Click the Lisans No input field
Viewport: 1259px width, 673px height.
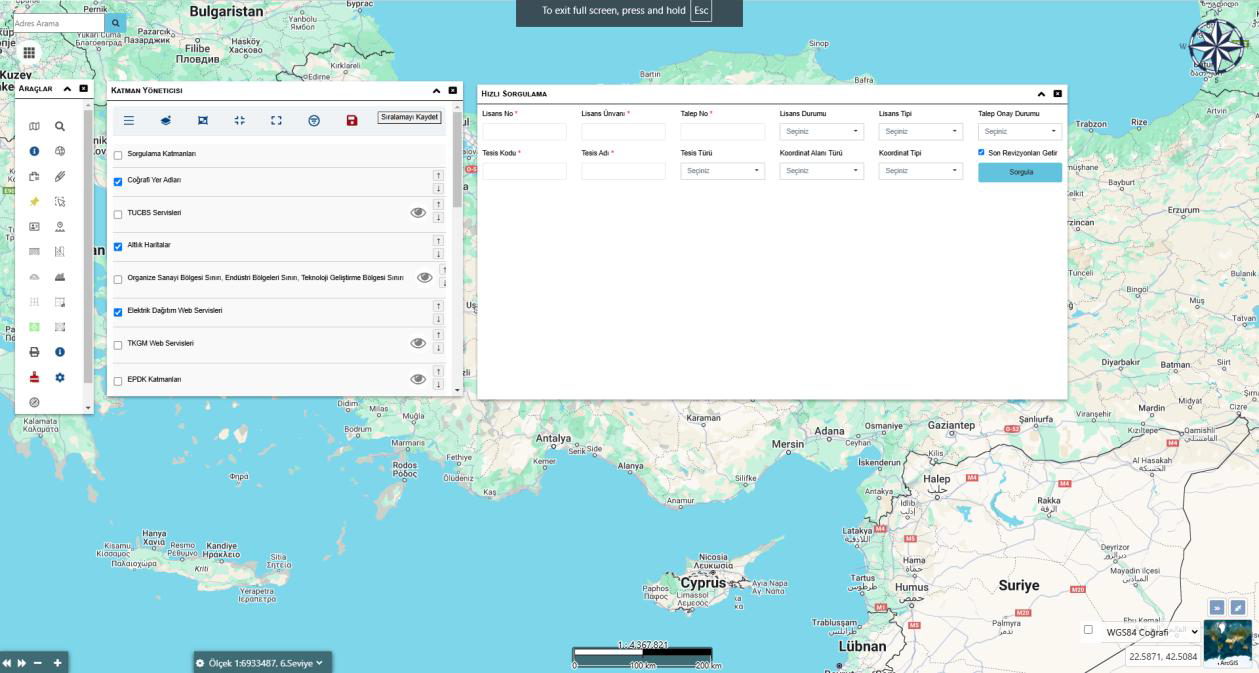524,132
